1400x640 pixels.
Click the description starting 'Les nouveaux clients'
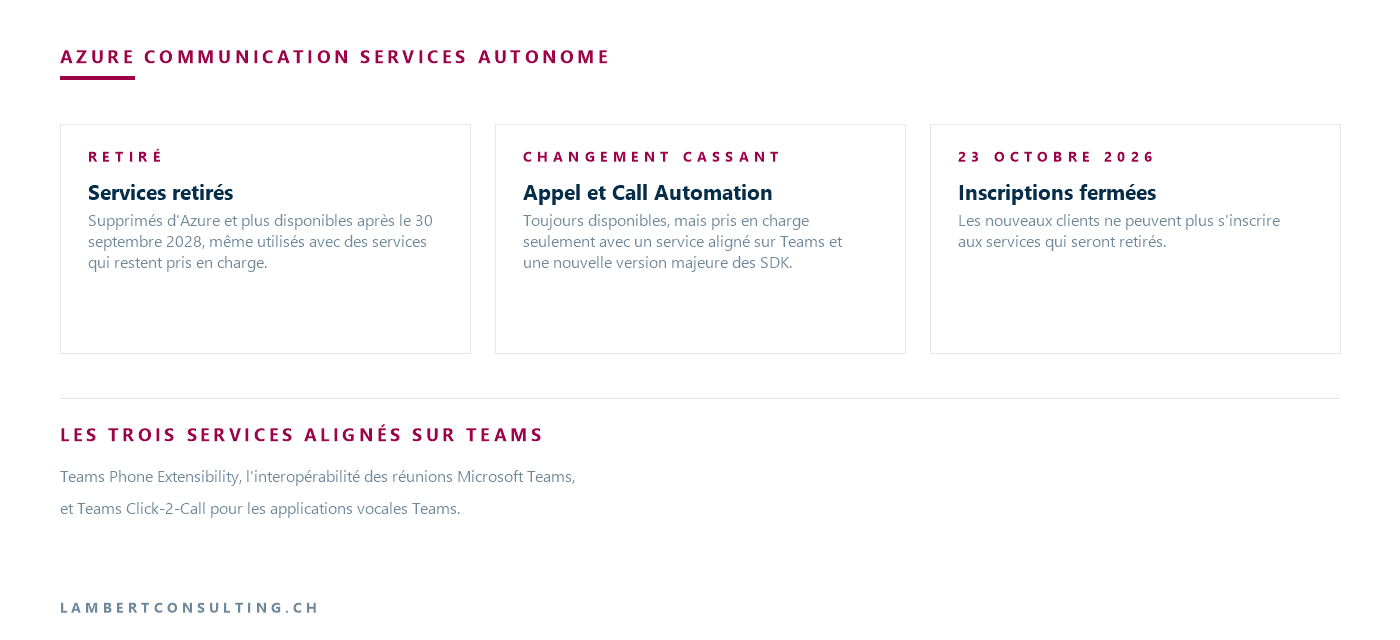point(1119,231)
